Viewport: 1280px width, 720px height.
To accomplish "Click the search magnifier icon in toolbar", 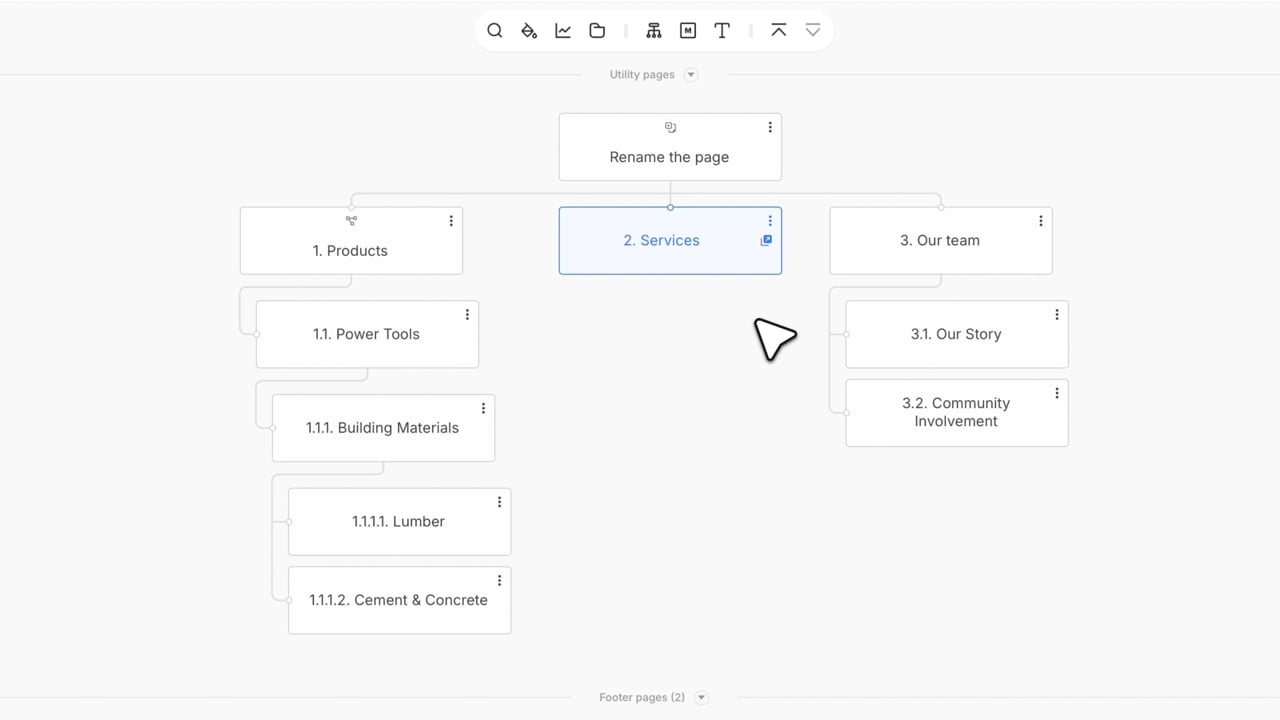I will point(494,31).
